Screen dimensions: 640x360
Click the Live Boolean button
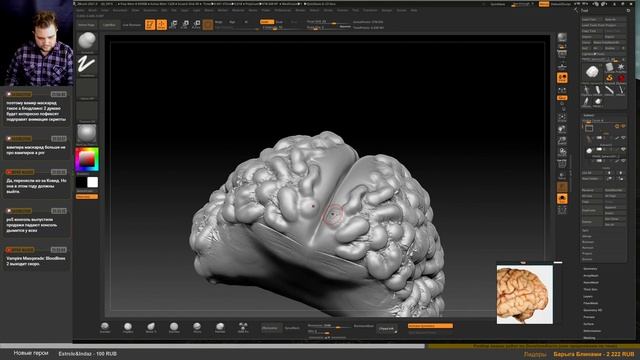coord(132,25)
